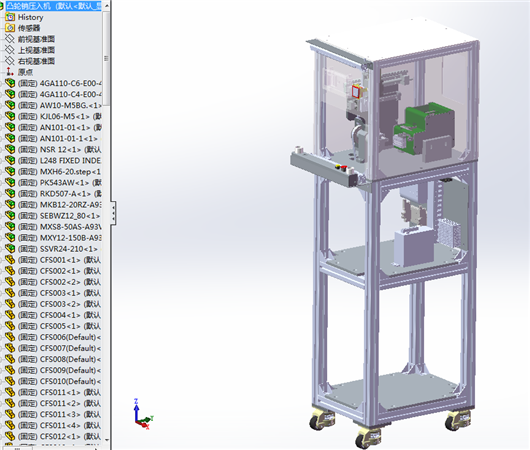Viewport: 530px width, 450px height.
Task: Click the XYZ coordinate triad in viewport
Action: [x=142, y=415]
